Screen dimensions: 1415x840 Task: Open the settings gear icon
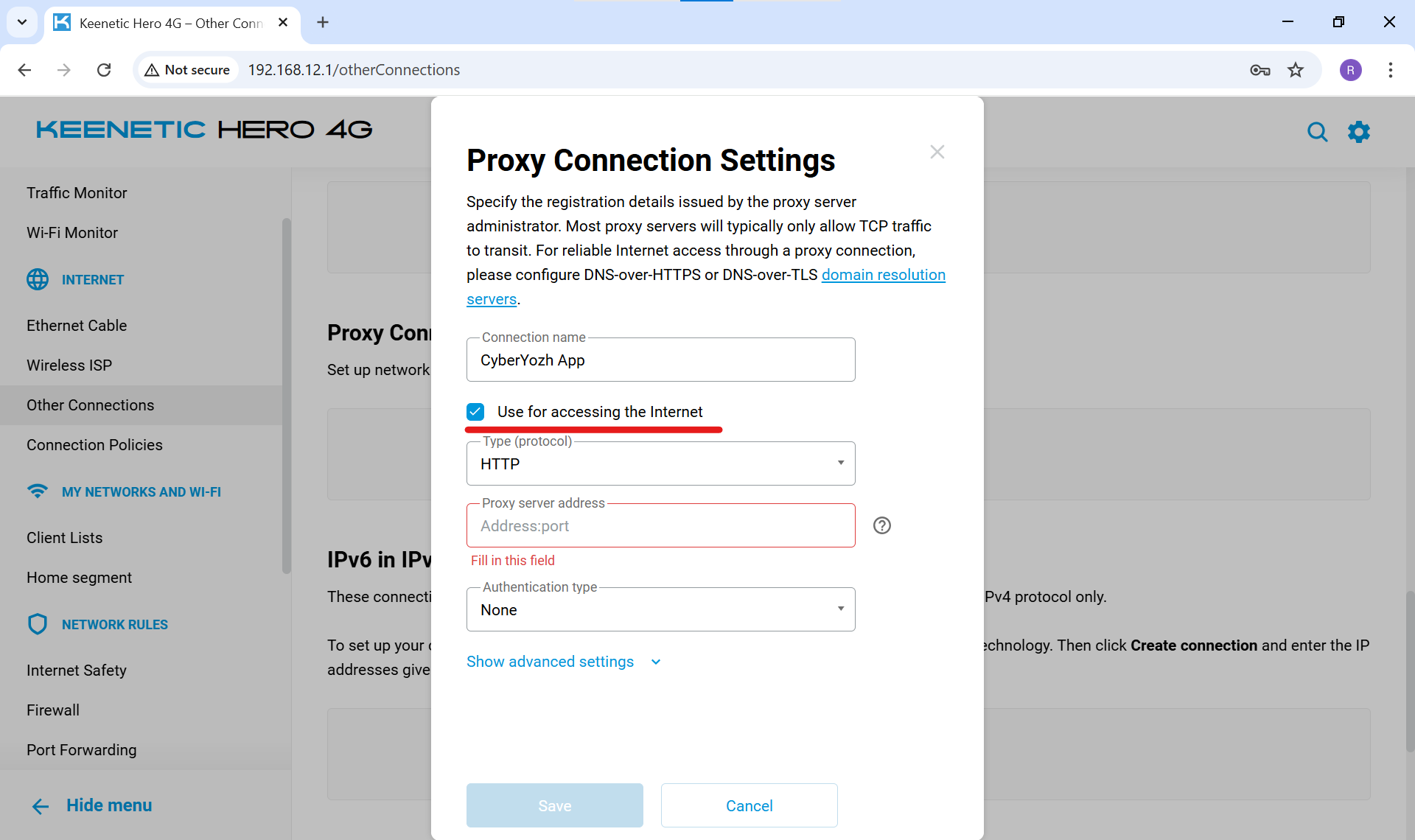1358,132
